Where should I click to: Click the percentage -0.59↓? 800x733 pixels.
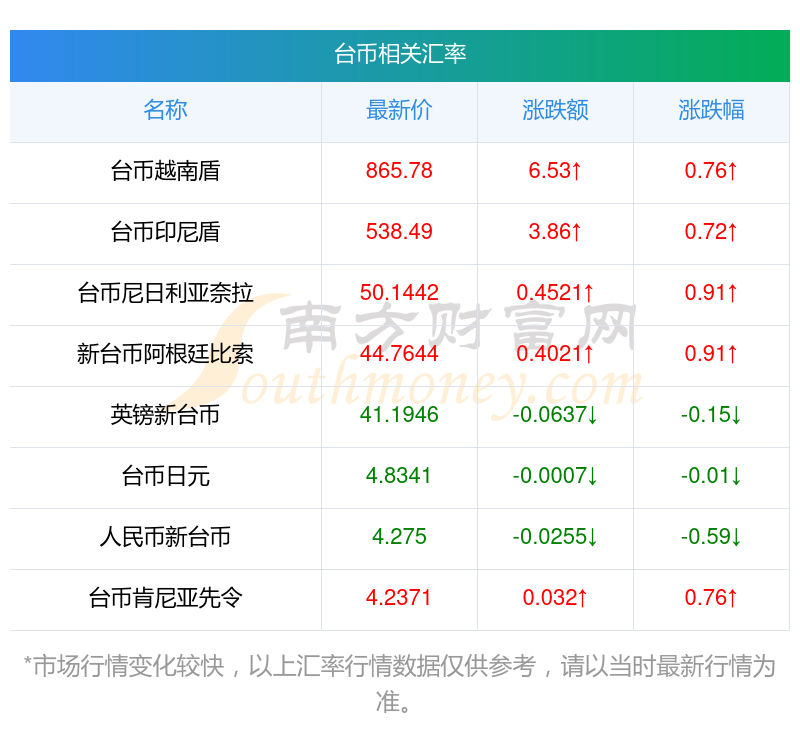click(x=711, y=537)
